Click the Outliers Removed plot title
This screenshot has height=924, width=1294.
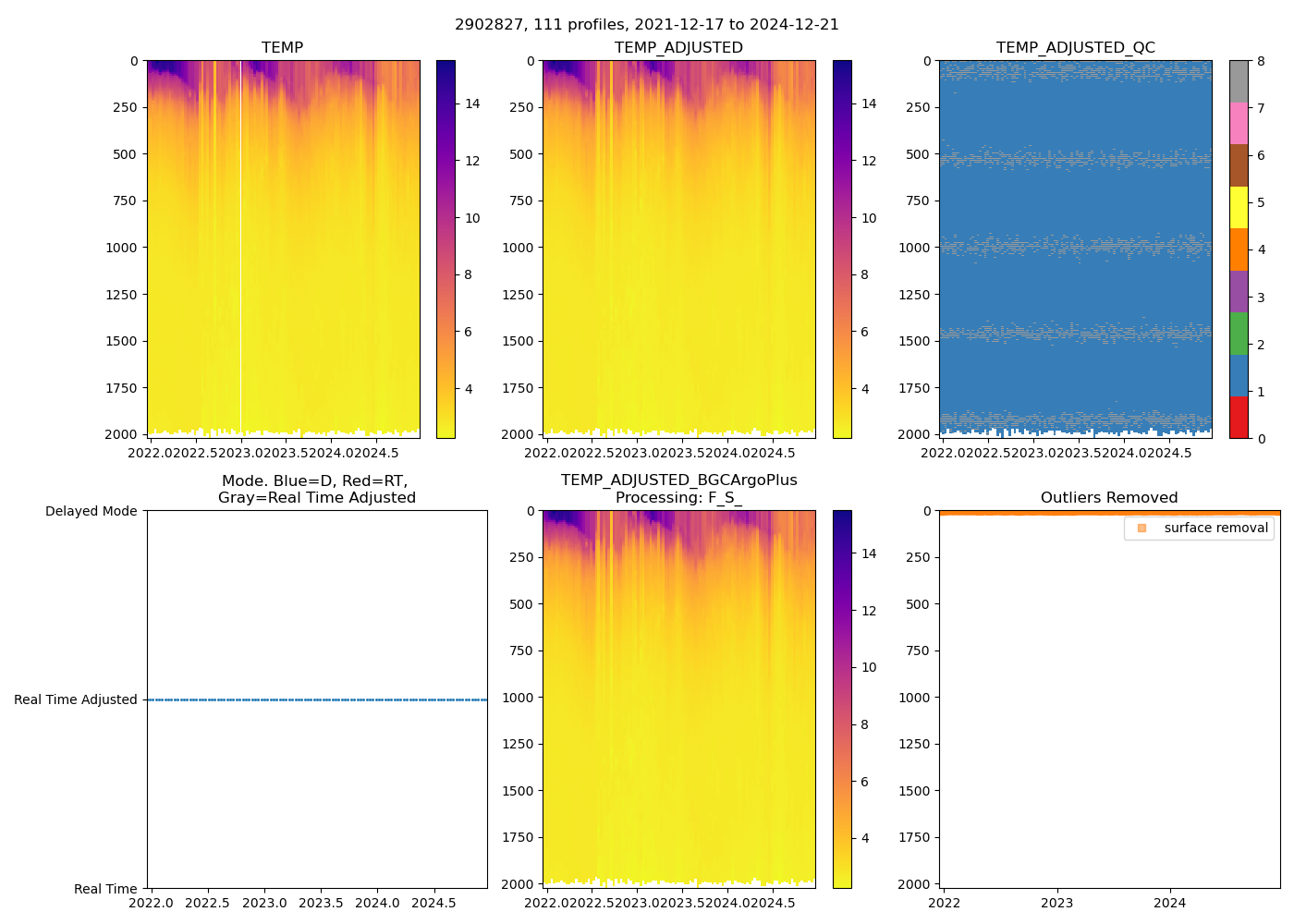[1109, 498]
